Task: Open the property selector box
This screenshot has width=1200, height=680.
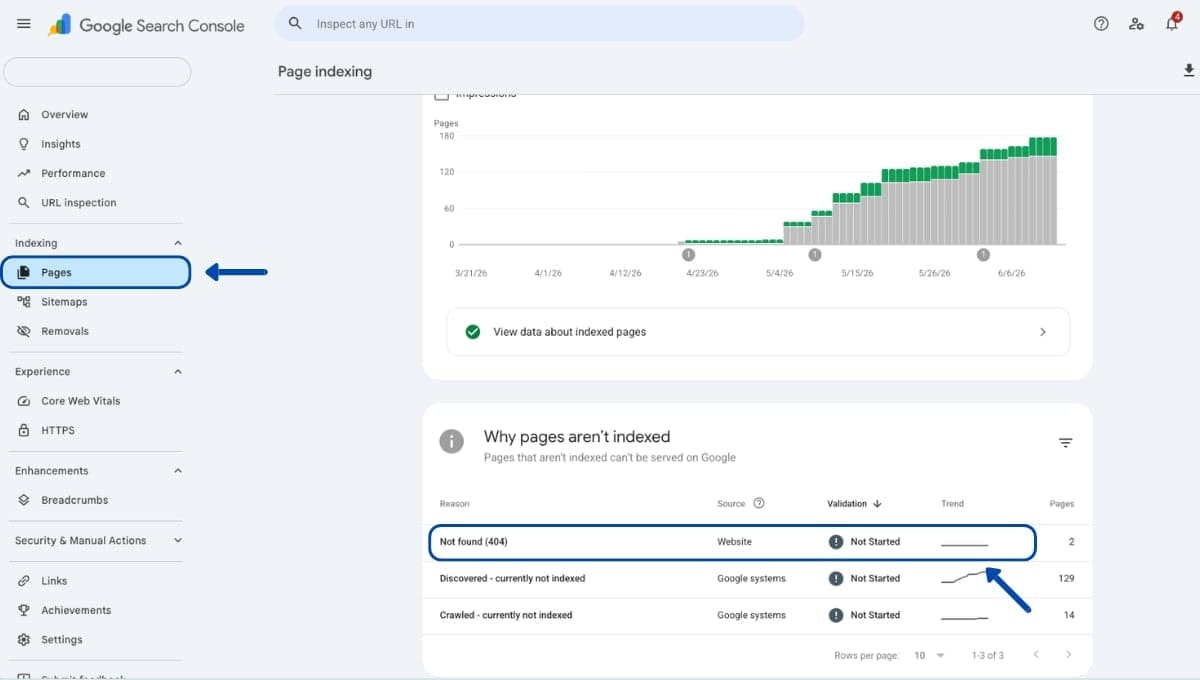Action: [x=97, y=72]
